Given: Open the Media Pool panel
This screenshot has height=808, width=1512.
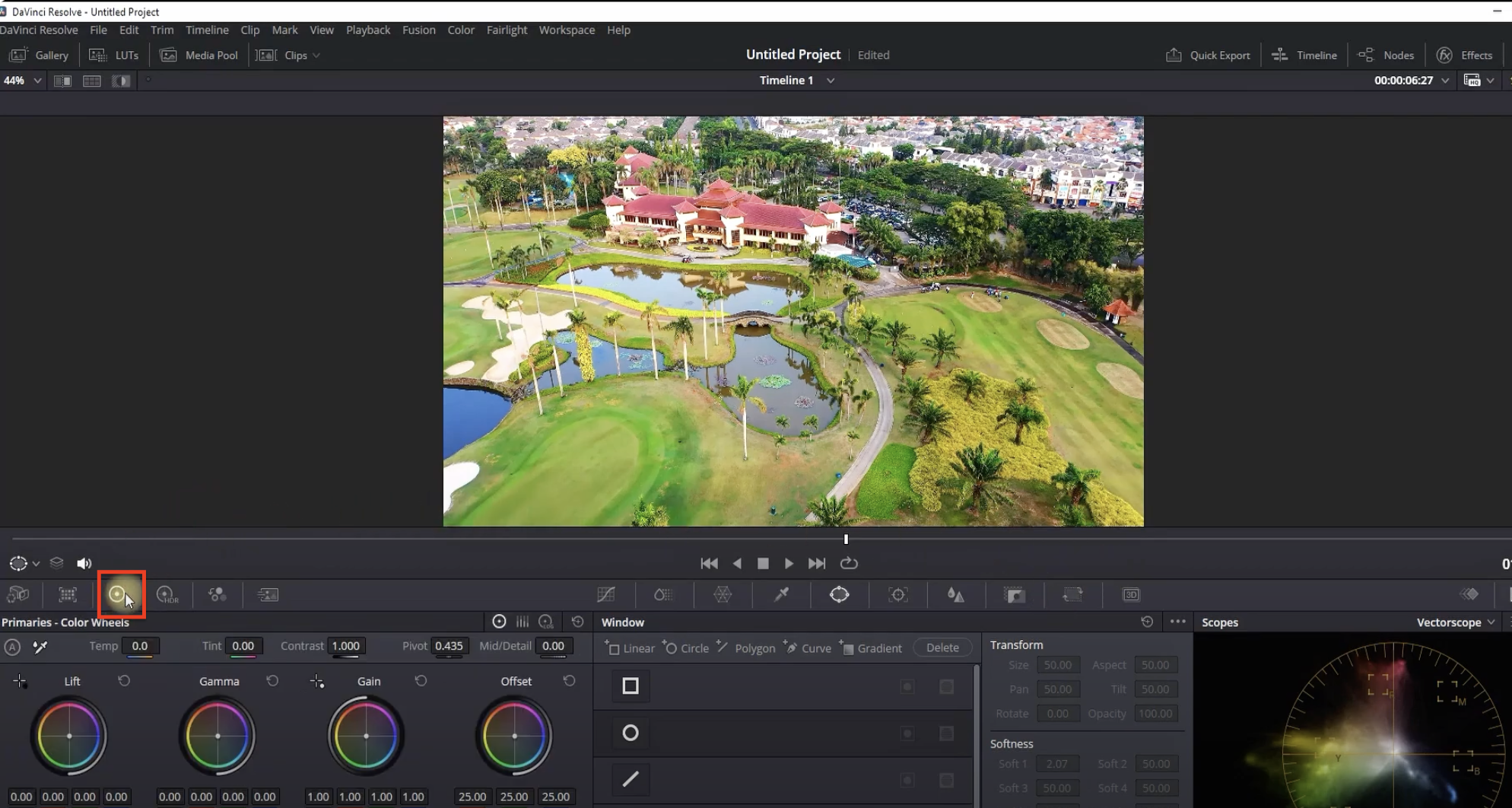Looking at the screenshot, I should (x=198, y=55).
